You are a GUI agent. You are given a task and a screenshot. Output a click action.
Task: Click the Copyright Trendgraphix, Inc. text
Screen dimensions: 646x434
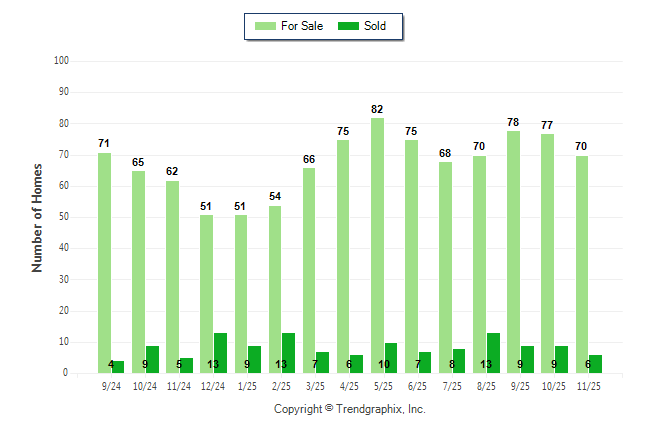click(x=350, y=410)
